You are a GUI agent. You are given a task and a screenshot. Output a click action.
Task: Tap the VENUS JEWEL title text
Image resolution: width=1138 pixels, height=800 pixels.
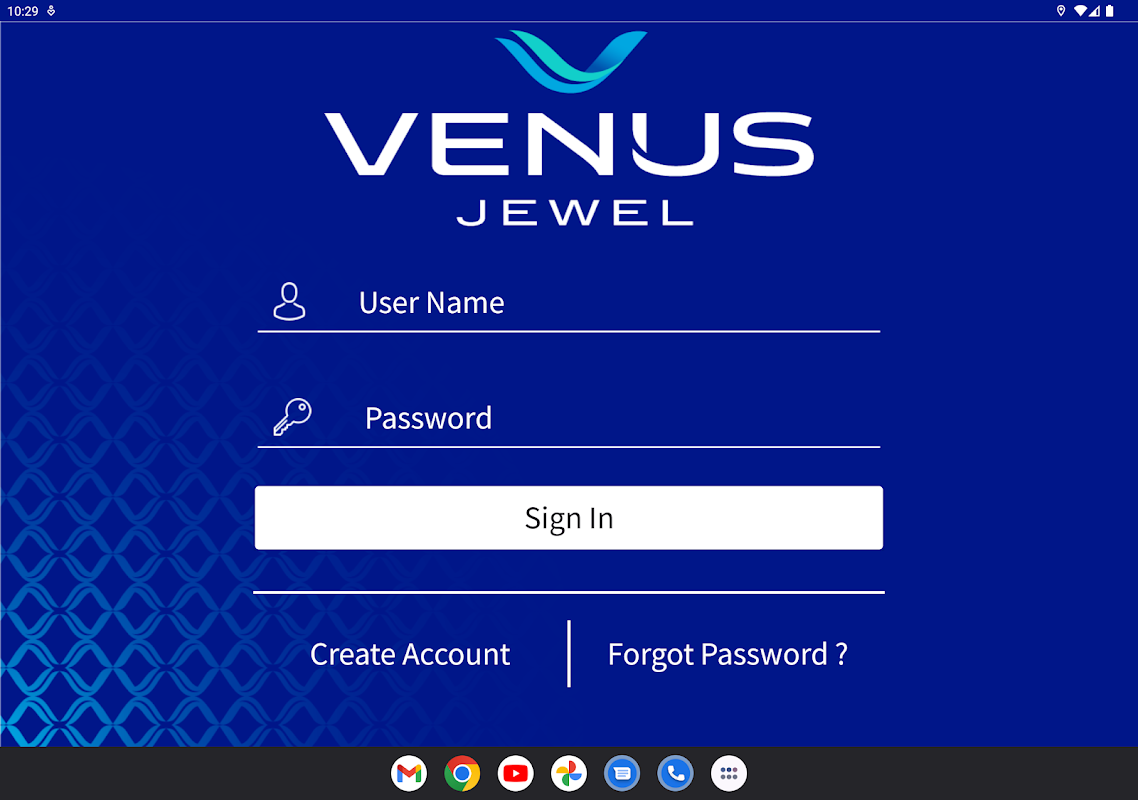point(570,168)
